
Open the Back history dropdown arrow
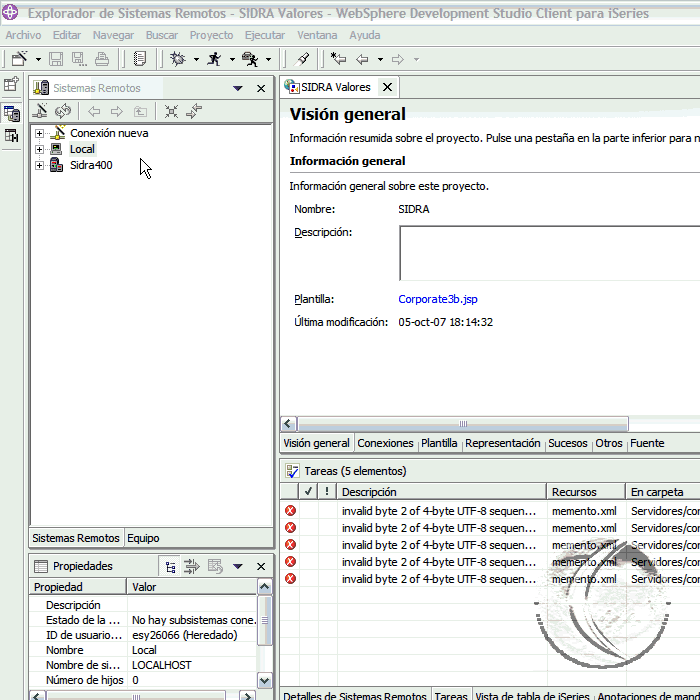pyautogui.click(x=380, y=59)
